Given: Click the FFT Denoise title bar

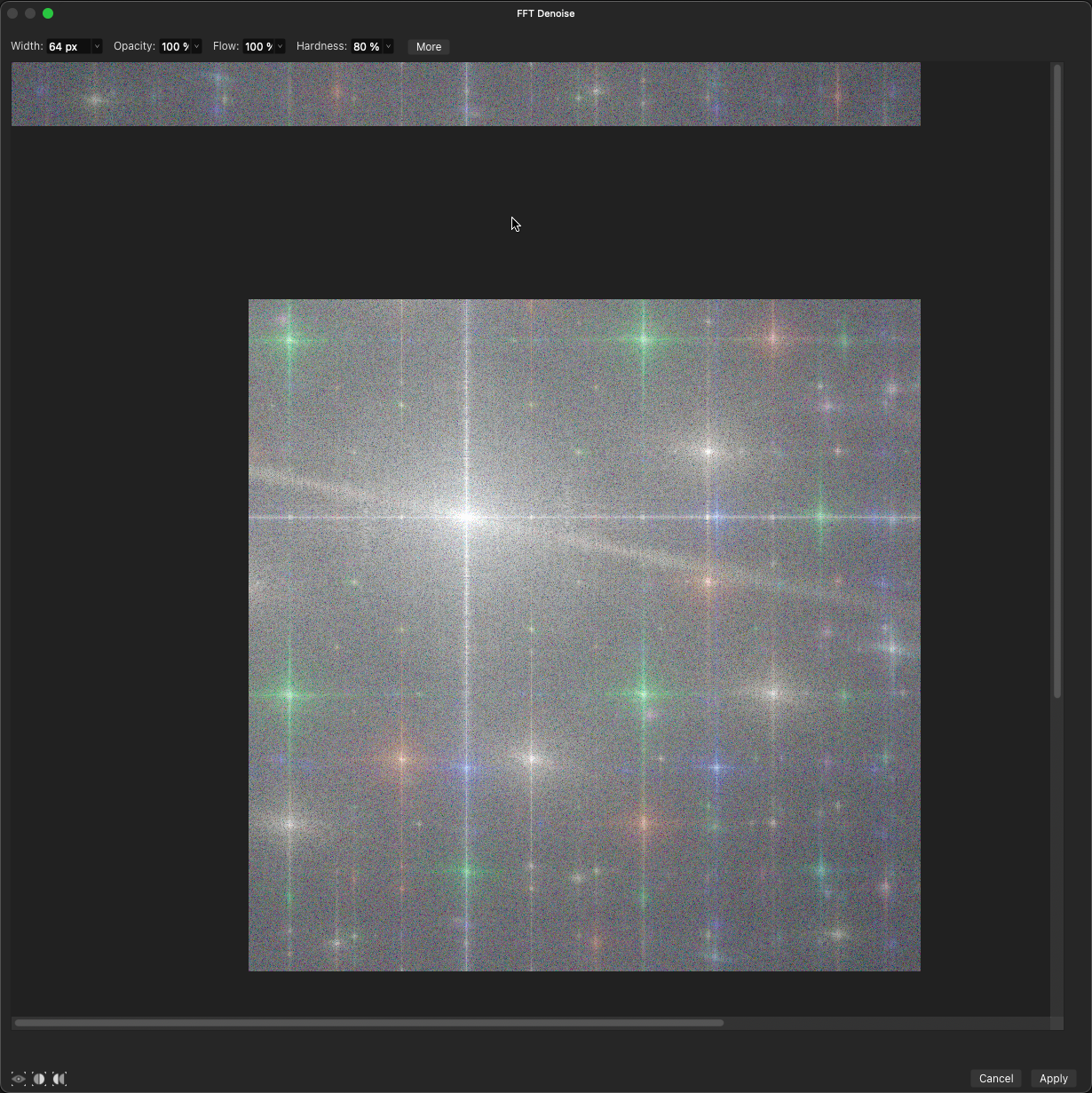Looking at the screenshot, I should point(545,13).
